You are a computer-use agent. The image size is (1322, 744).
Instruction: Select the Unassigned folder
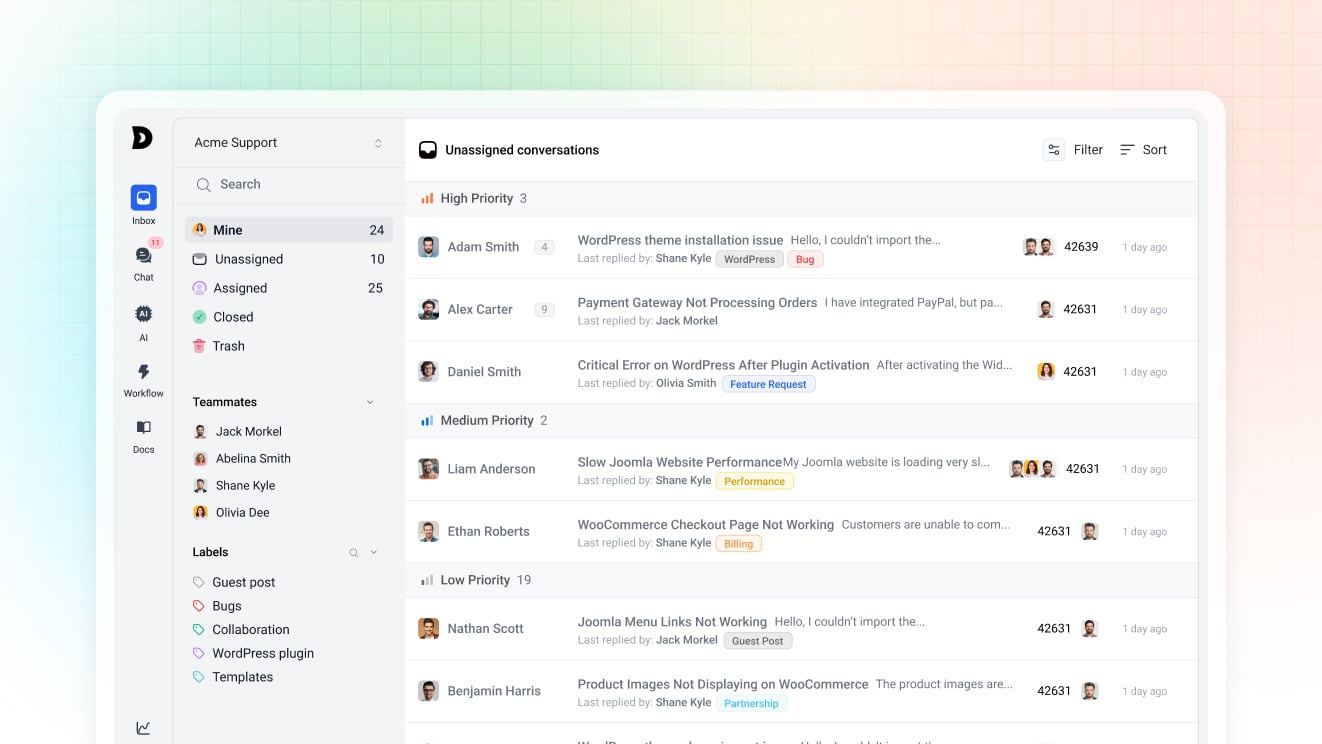249,259
